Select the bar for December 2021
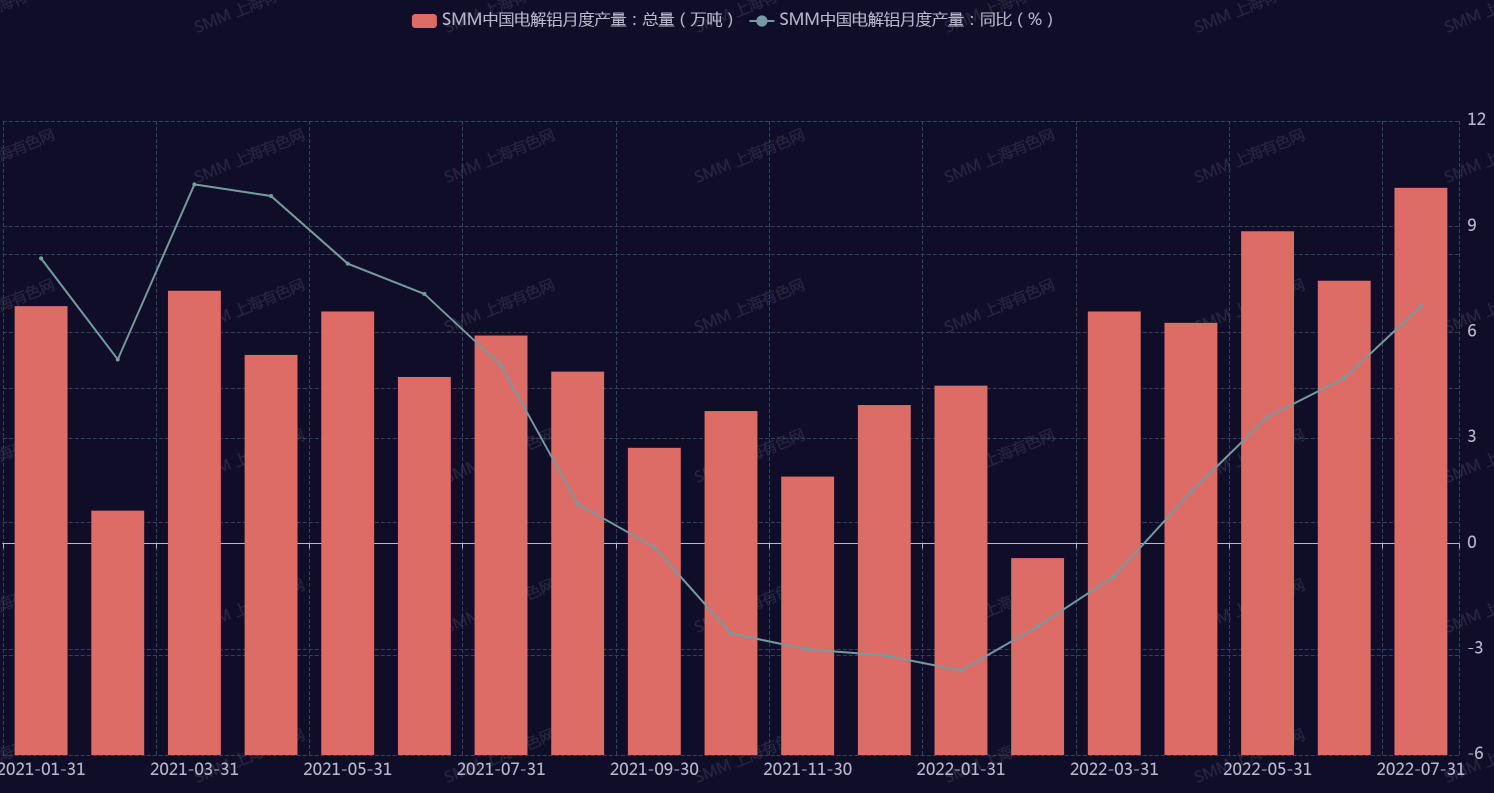Viewport: 1494px width, 793px height. point(884,580)
